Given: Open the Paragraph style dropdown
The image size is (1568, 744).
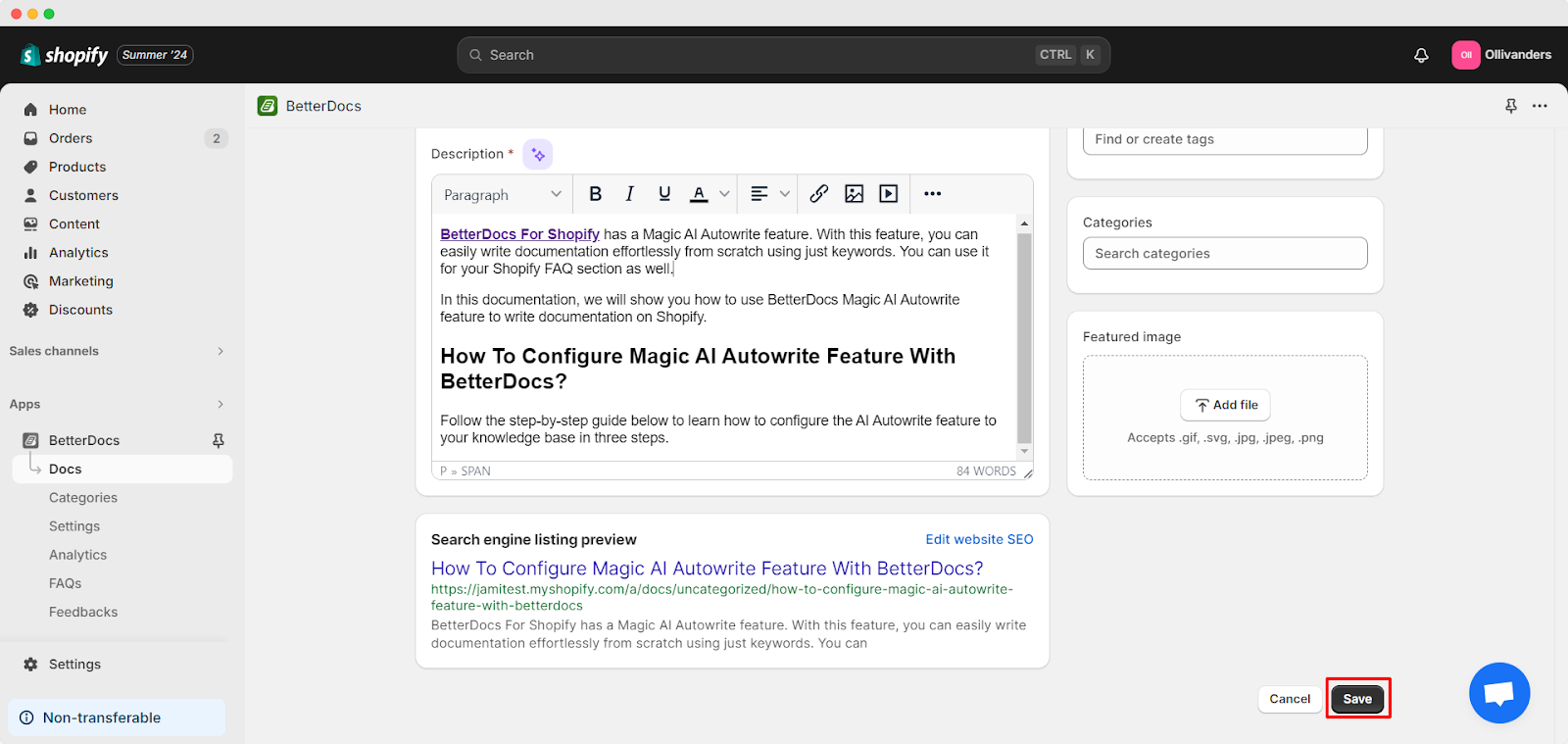Looking at the screenshot, I should [x=503, y=194].
